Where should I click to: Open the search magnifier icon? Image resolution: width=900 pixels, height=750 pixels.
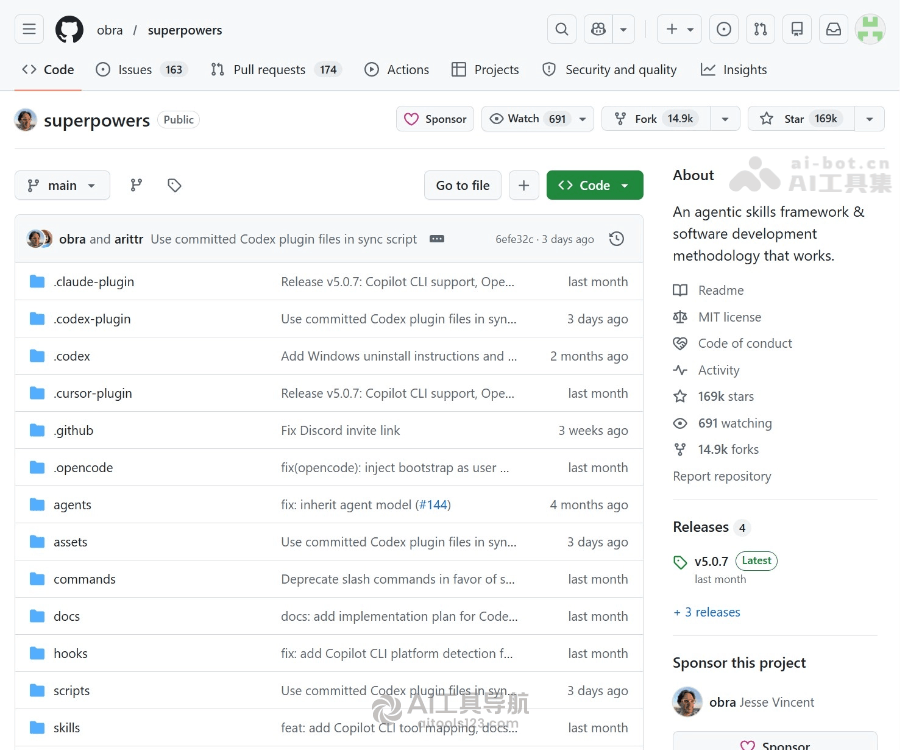pos(562,29)
